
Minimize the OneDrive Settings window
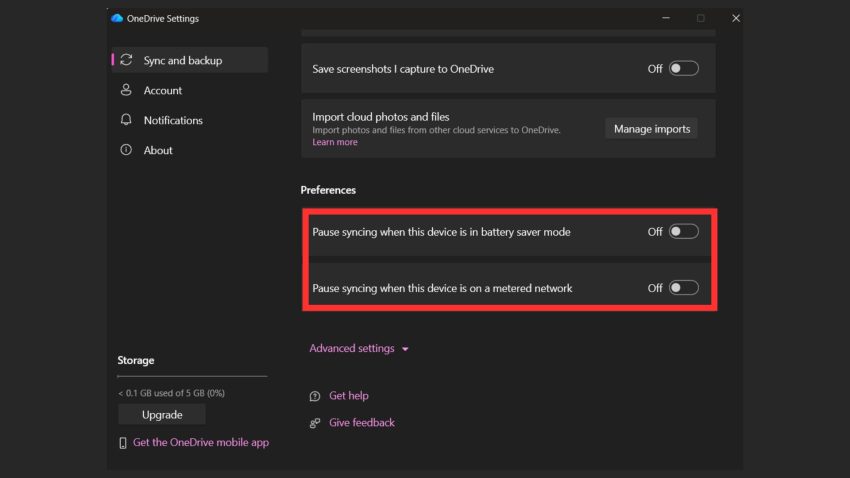(666, 18)
